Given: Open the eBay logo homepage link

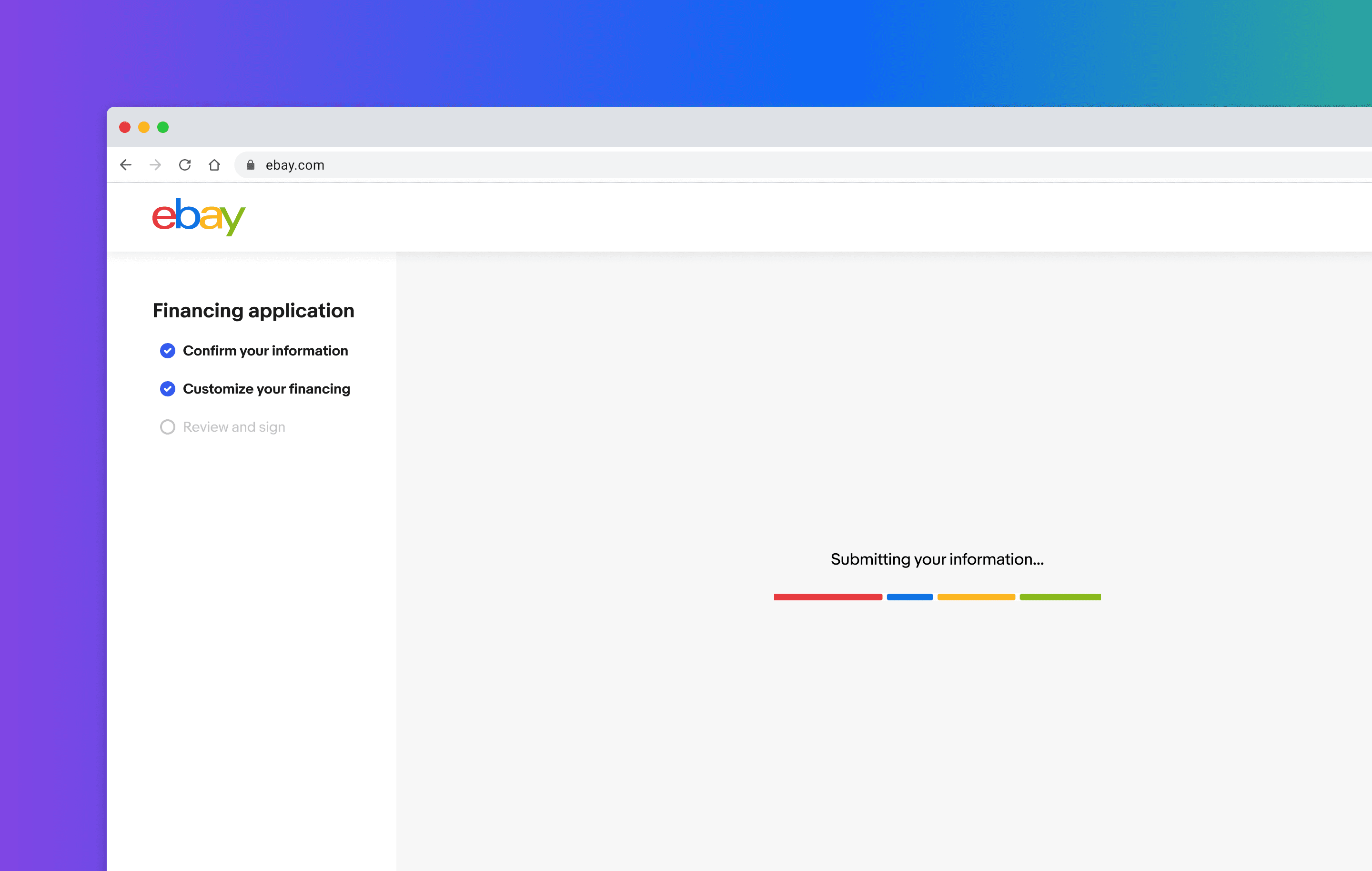Looking at the screenshot, I should pyautogui.click(x=199, y=217).
